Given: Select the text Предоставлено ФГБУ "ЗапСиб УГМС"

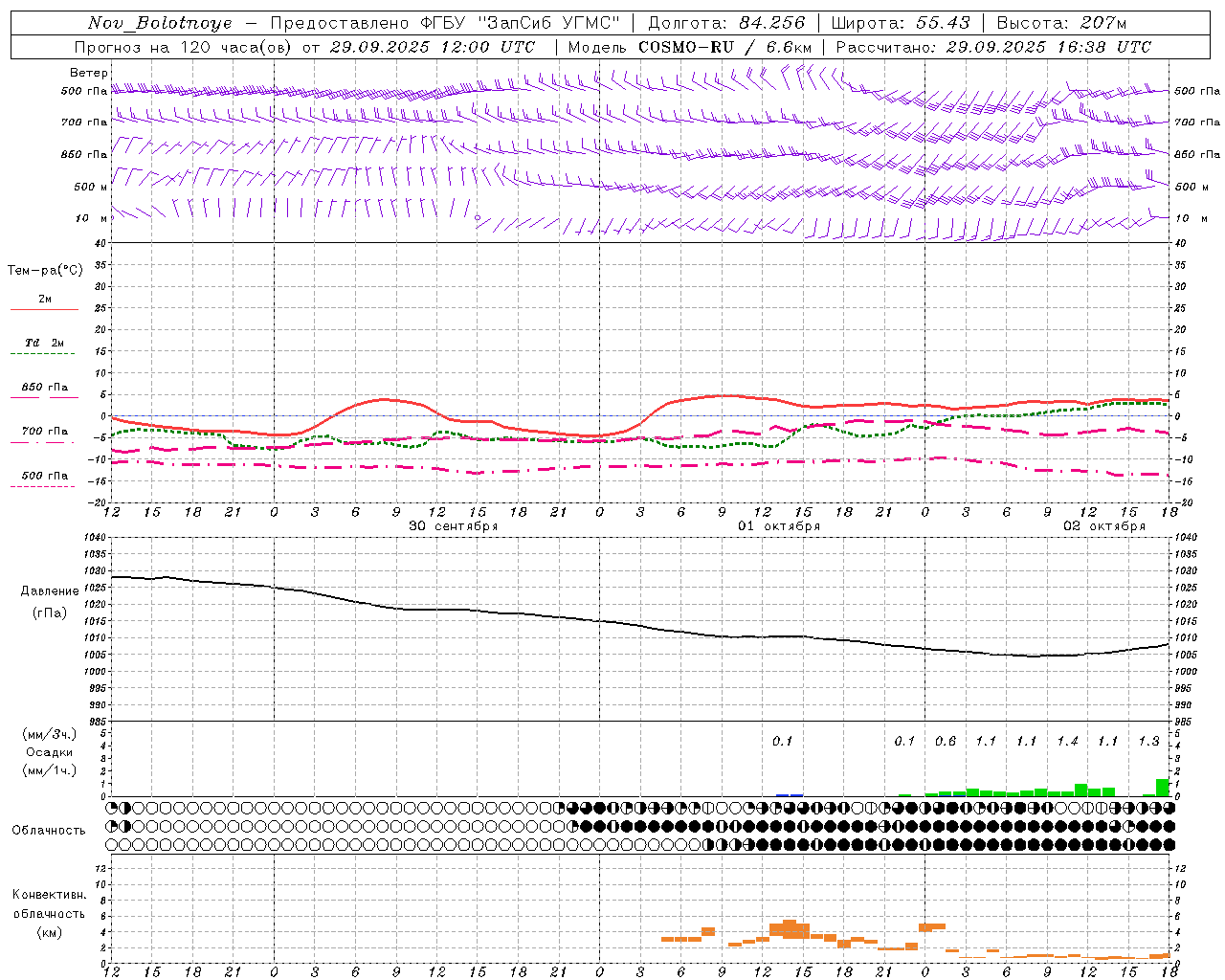Looking at the screenshot, I should coord(446,23).
